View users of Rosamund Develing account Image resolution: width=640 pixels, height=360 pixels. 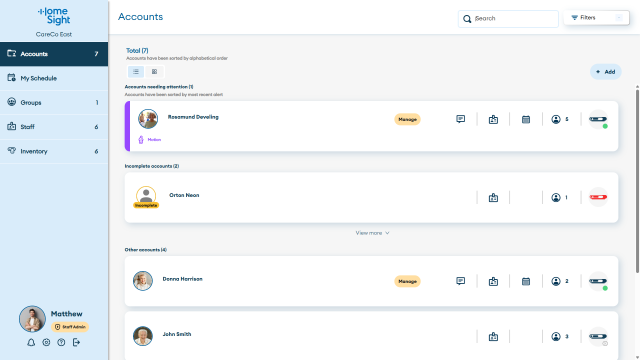(560, 119)
